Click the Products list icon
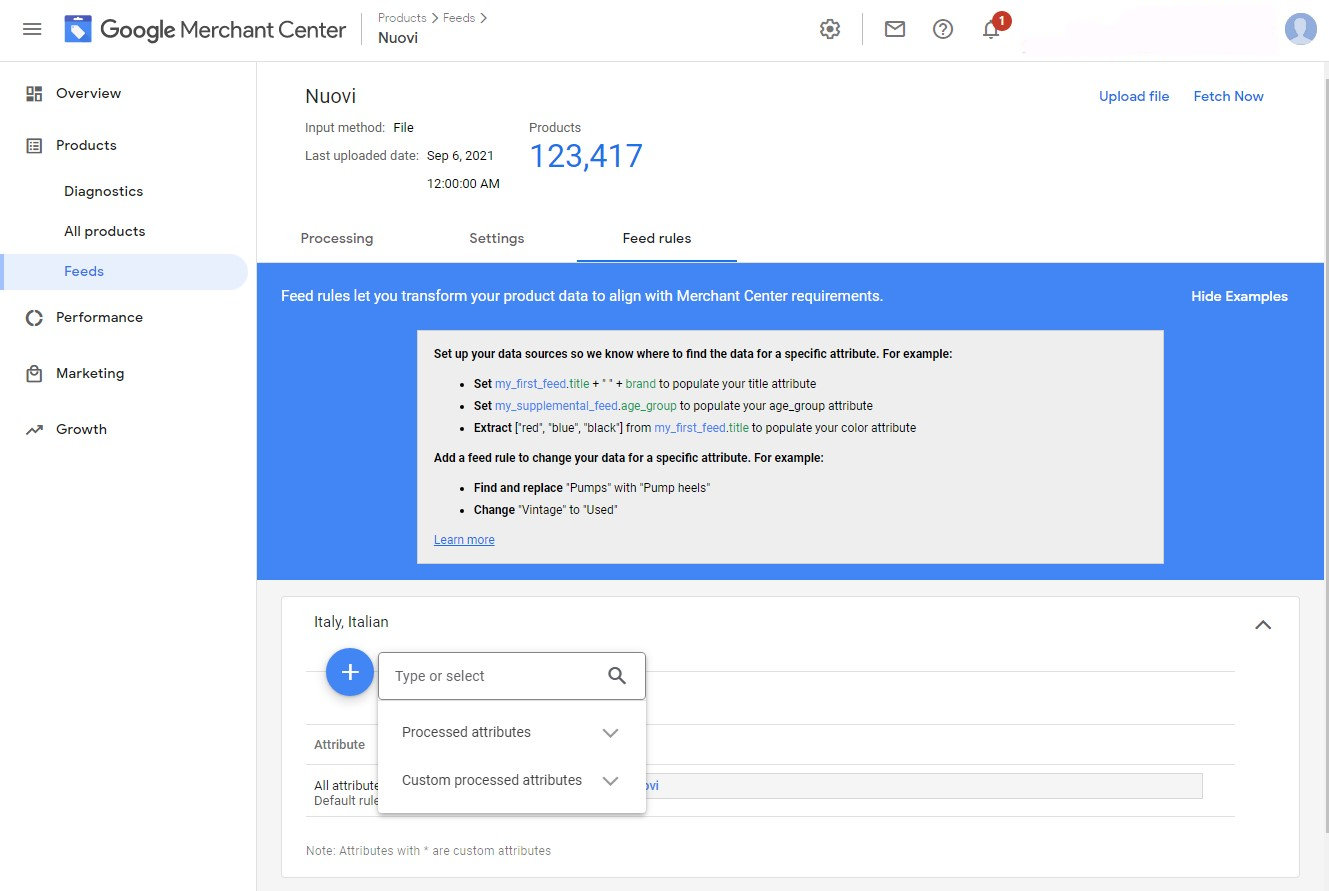 tap(34, 146)
